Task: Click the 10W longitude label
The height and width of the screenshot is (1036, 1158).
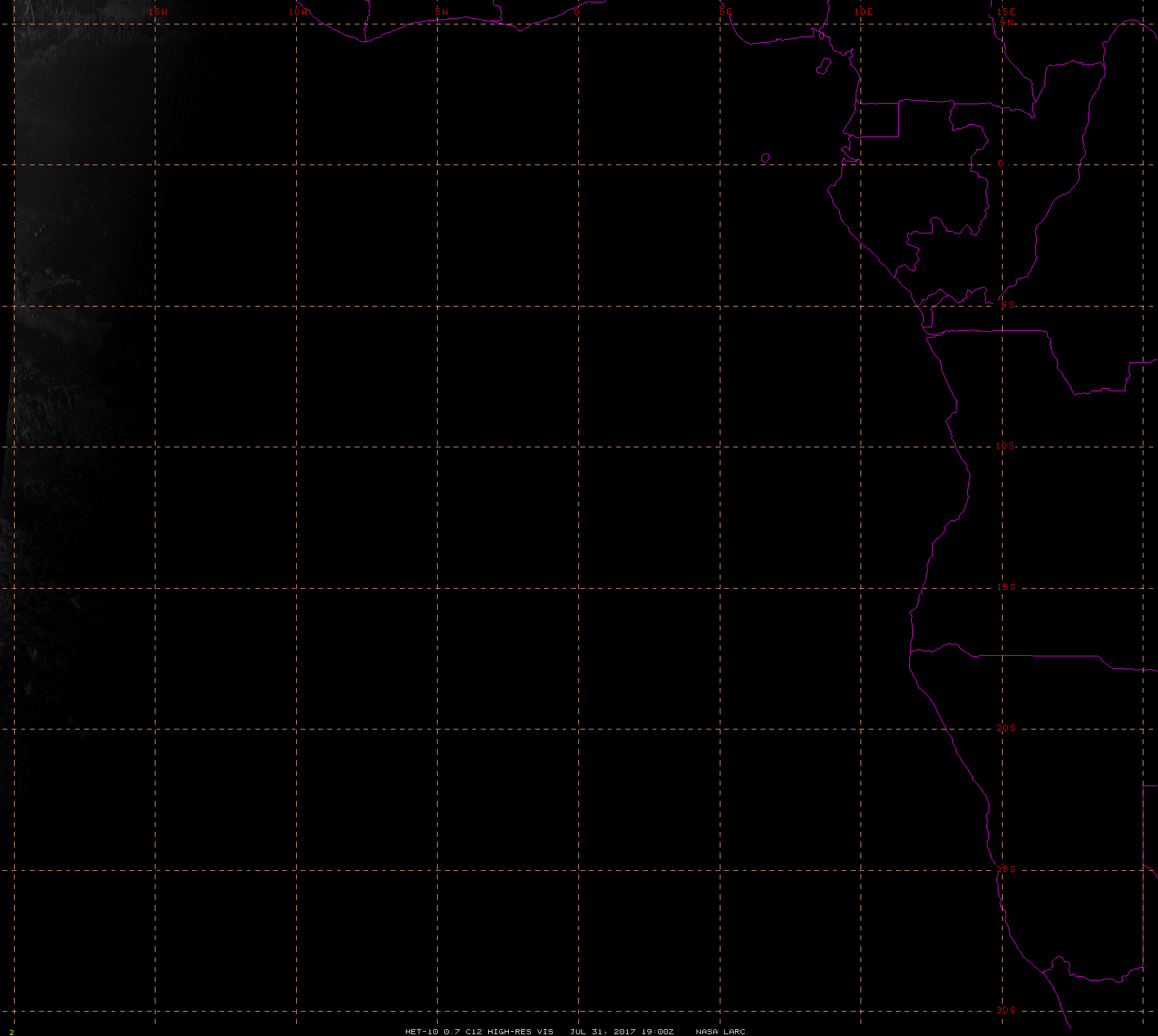Action: [299, 12]
